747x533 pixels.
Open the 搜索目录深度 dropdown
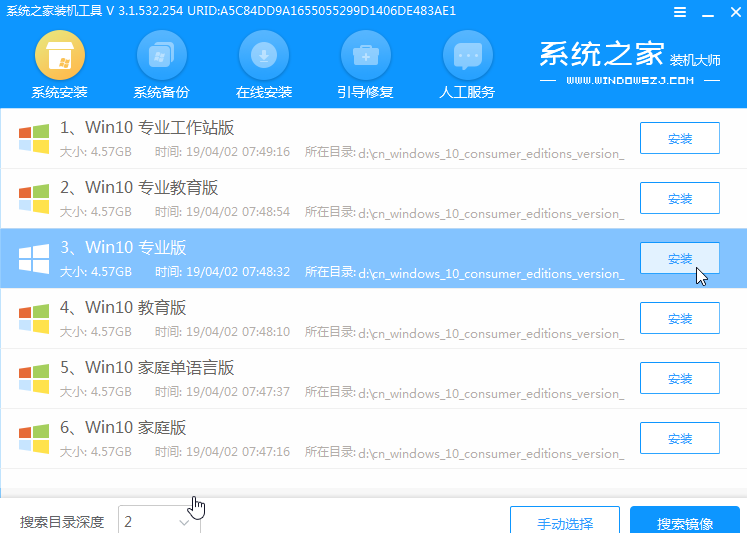pos(159,520)
